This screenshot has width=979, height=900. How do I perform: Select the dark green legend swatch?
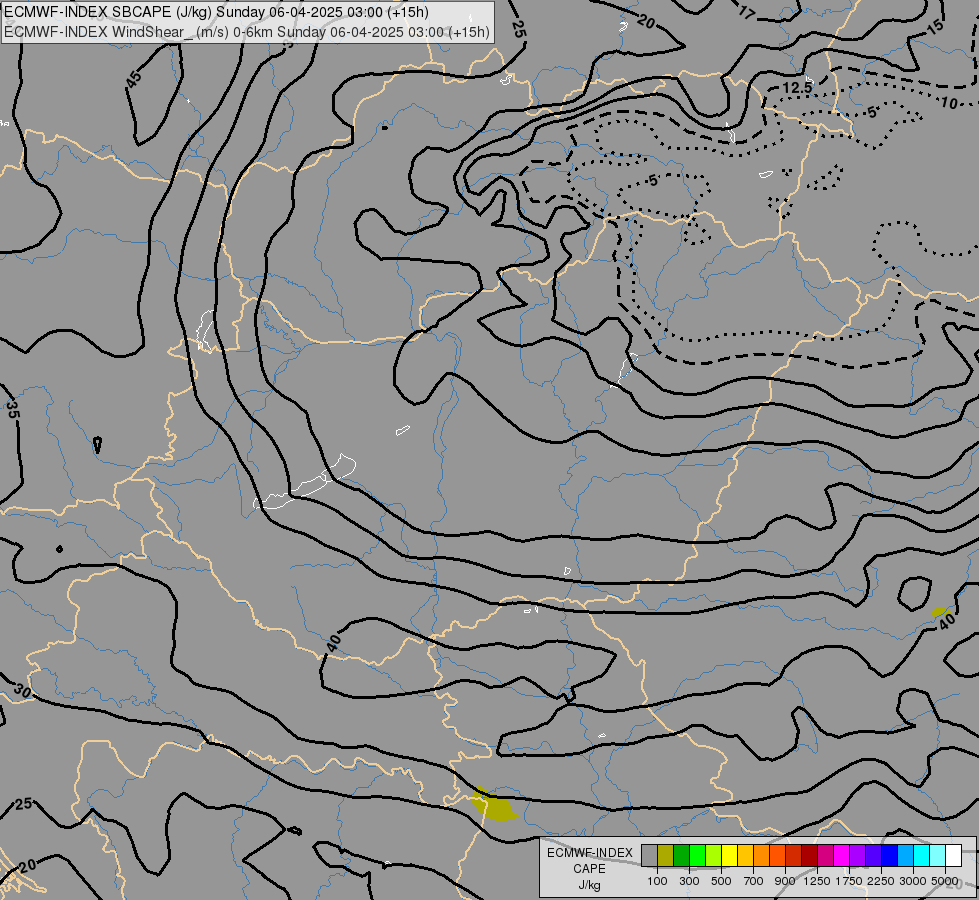pyautogui.click(x=681, y=855)
